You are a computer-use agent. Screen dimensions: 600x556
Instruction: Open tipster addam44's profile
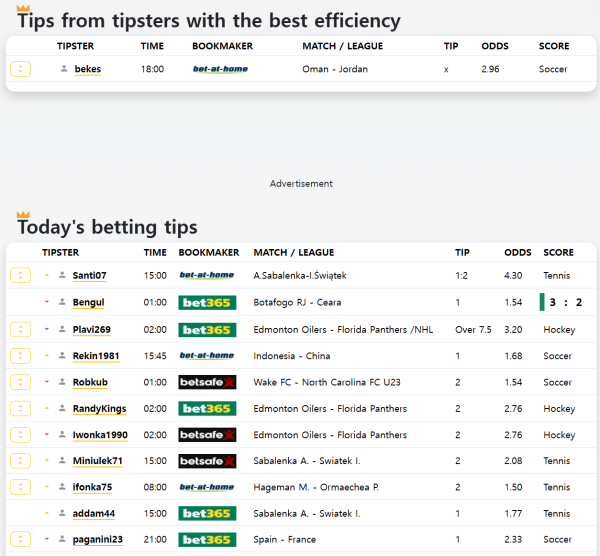(x=93, y=514)
